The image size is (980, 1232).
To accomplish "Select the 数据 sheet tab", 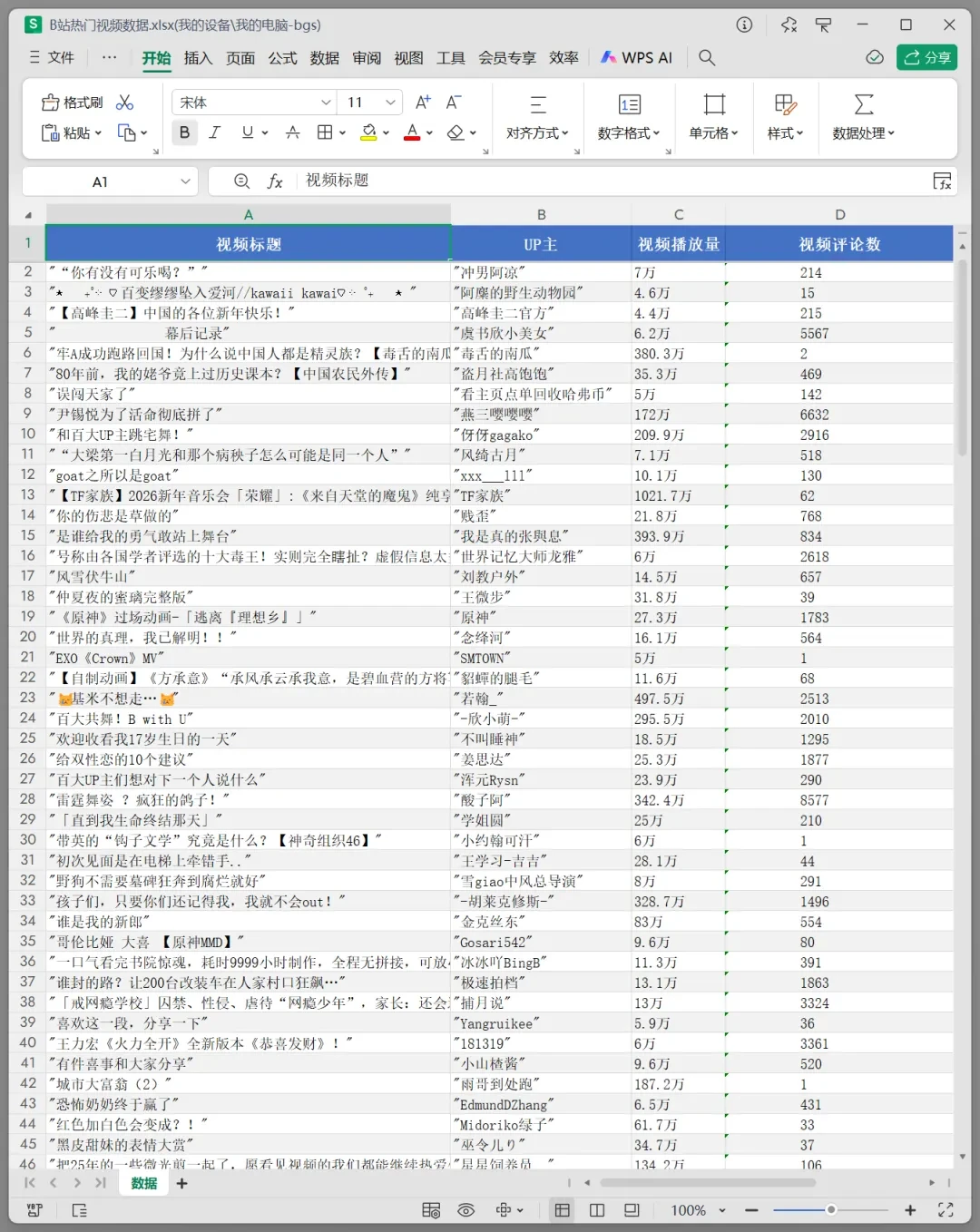I will [x=144, y=1183].
